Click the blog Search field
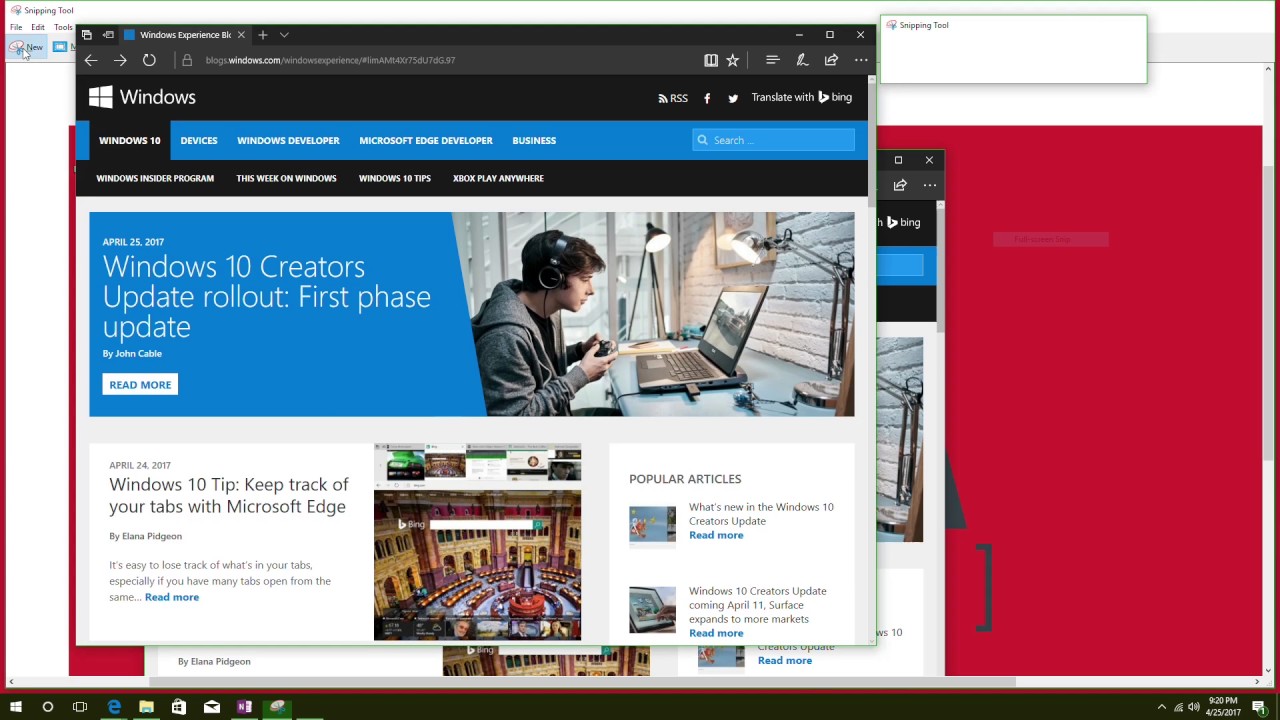This screenshot has width=1280, height=720. 773,140
